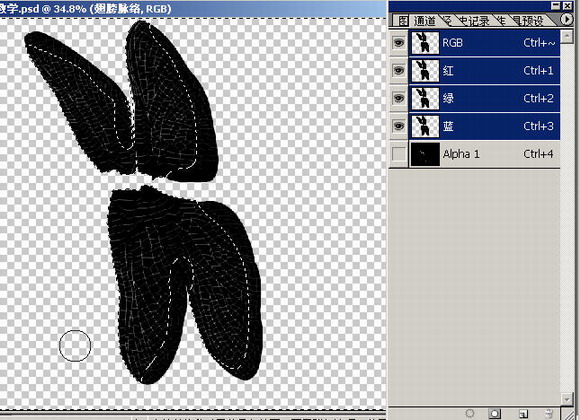The width and height of the screenshot is (580, 420).
Task: Switch to the layers 图 tab
Action: [403, 21]
